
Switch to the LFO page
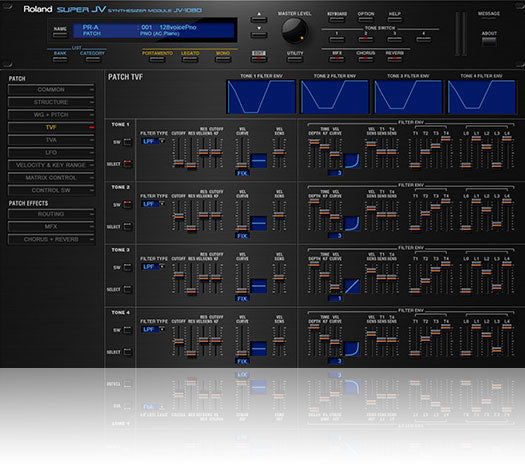[51, 153]
